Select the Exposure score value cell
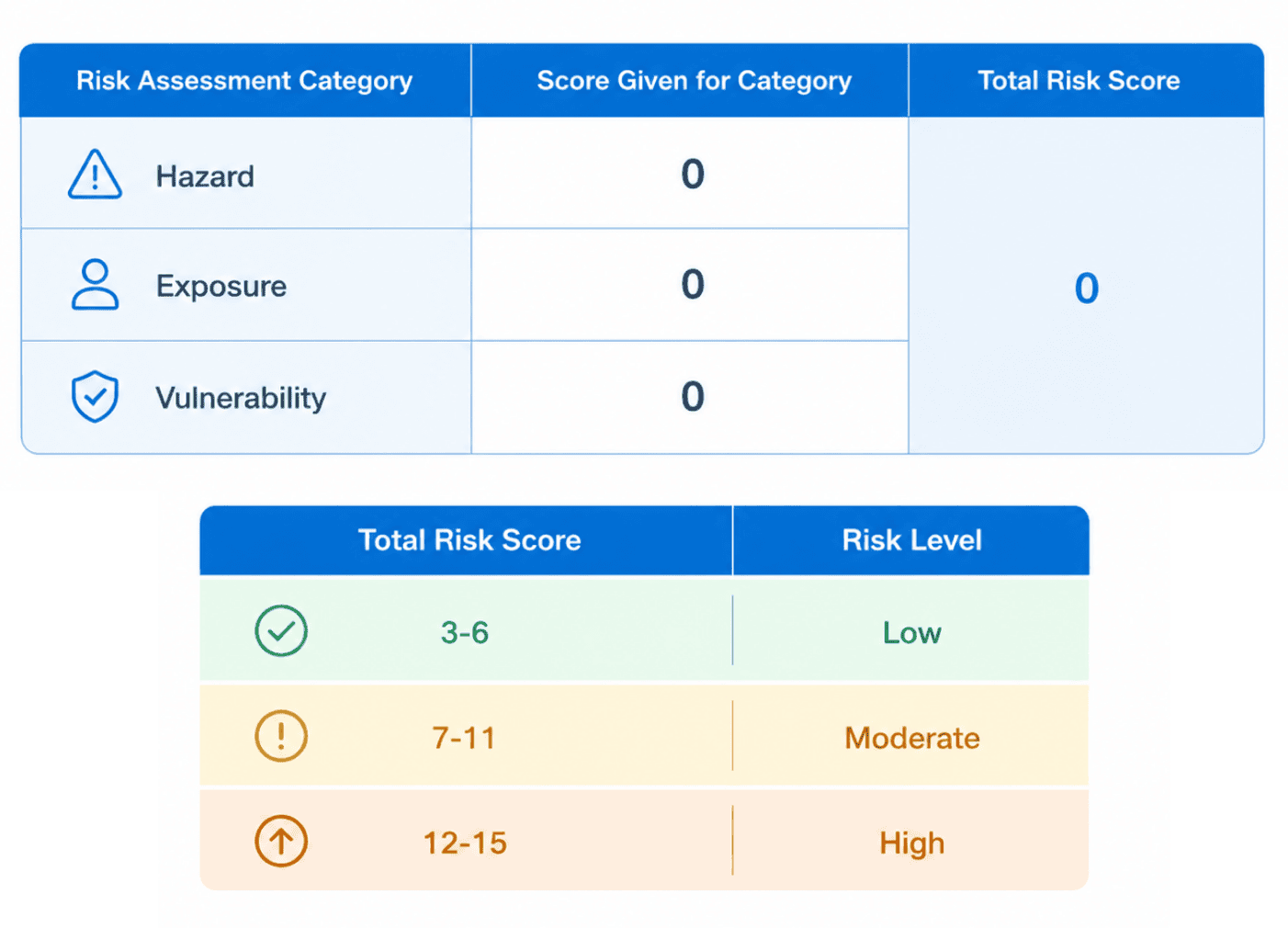Image resolution: width=1288 pixels, height=928 pixels. pos(690,285)
